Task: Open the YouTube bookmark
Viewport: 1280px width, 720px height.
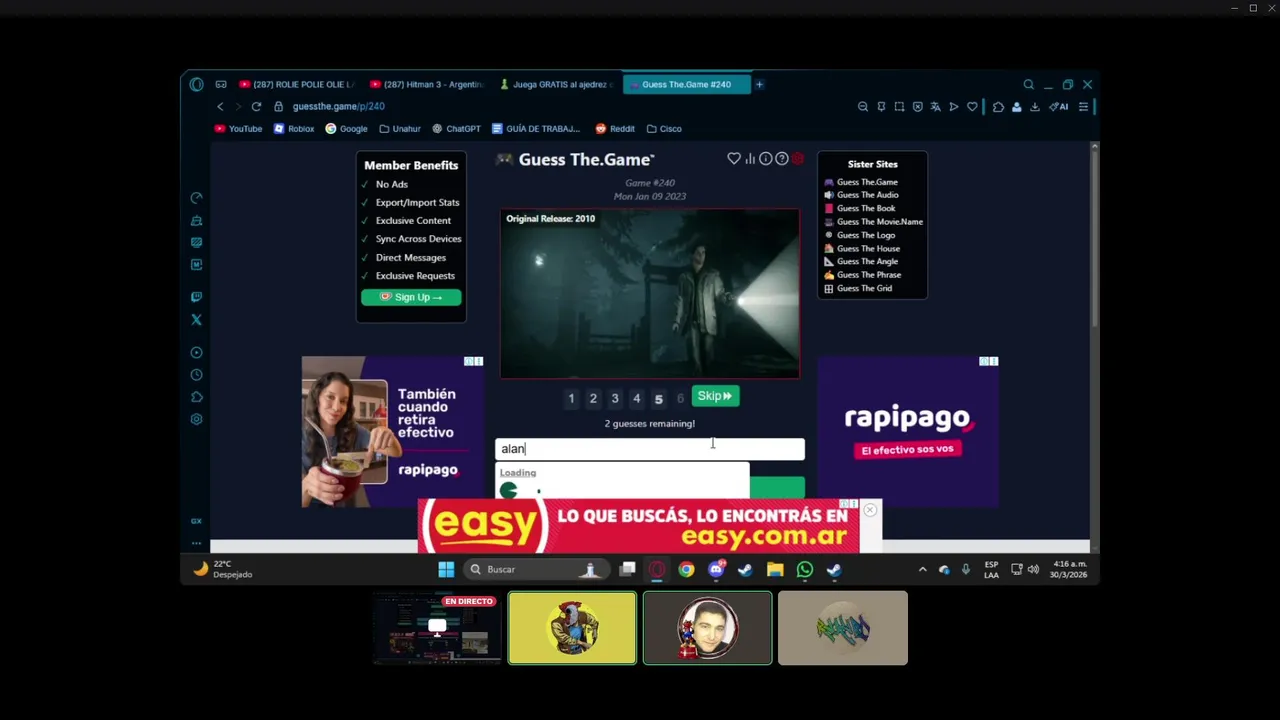Action: pyautogui.click(x=238, y=129)
